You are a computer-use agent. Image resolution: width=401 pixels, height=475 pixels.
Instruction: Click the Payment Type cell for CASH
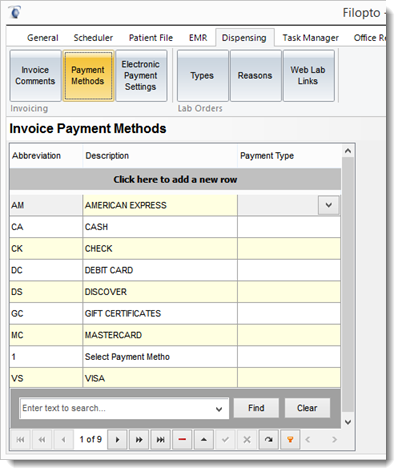point(289,227)
